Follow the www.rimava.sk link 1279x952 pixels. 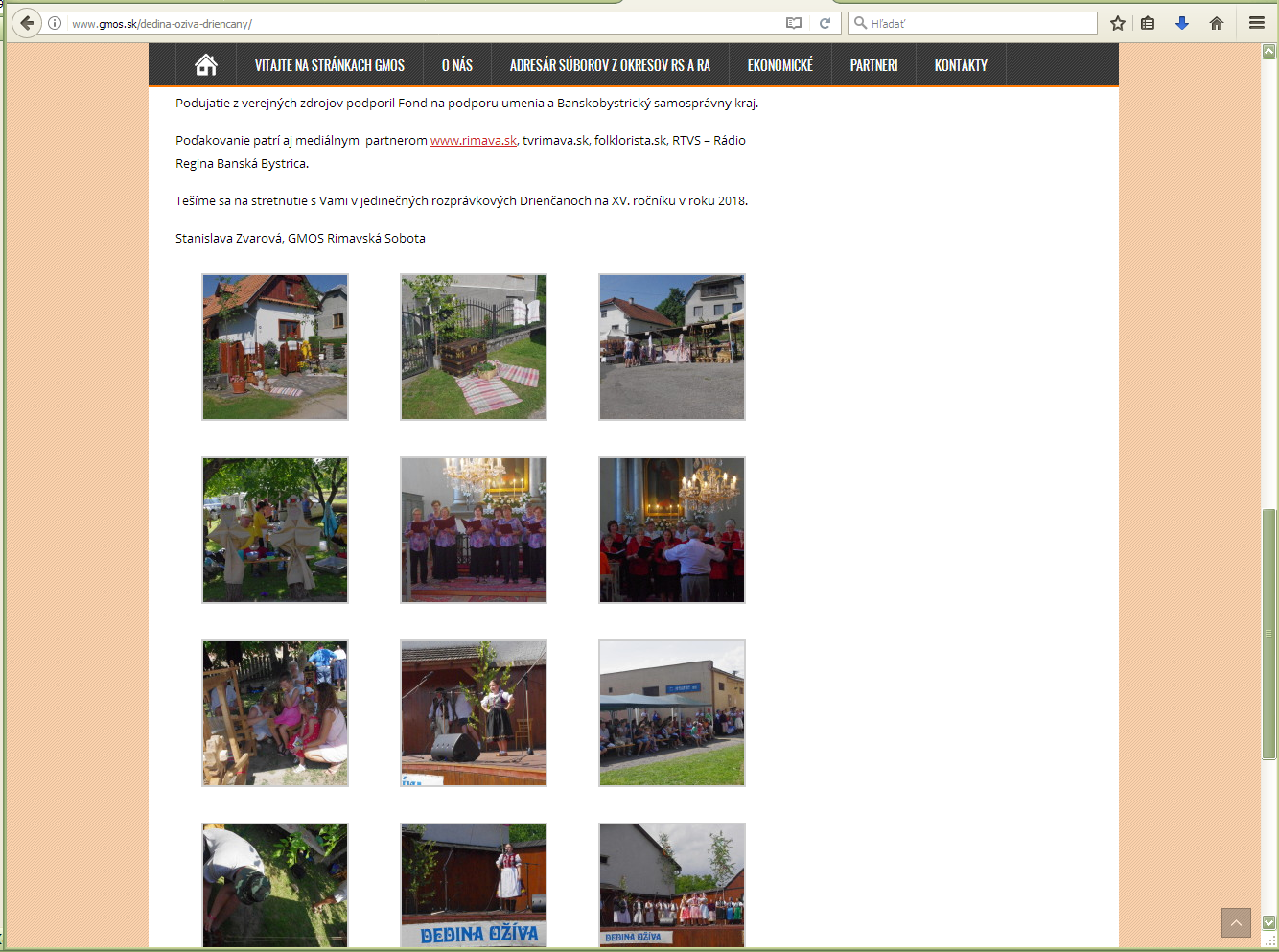(474, 141)
